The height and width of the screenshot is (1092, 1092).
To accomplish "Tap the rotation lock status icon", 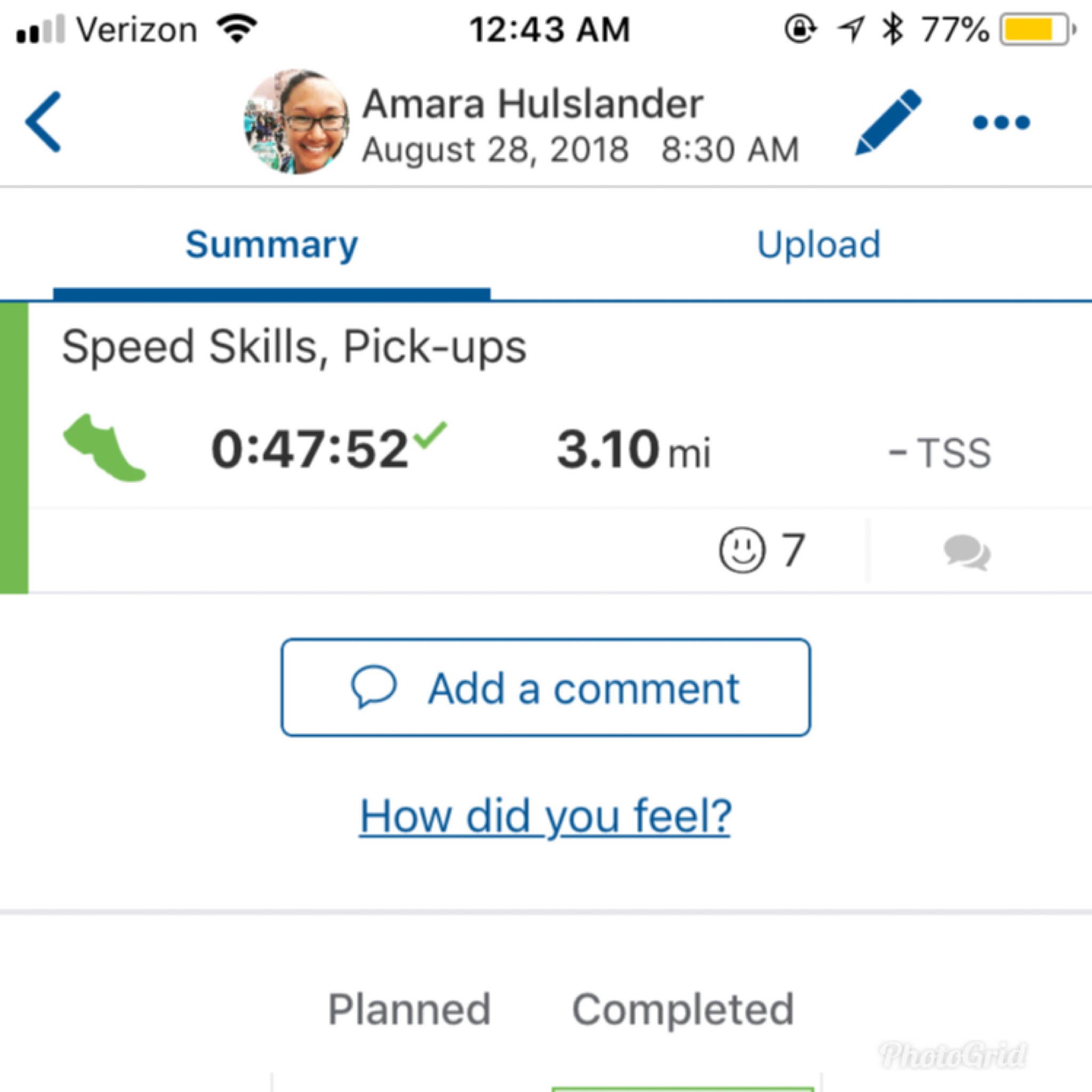I will pyautogui.click(x=800, y=29).
